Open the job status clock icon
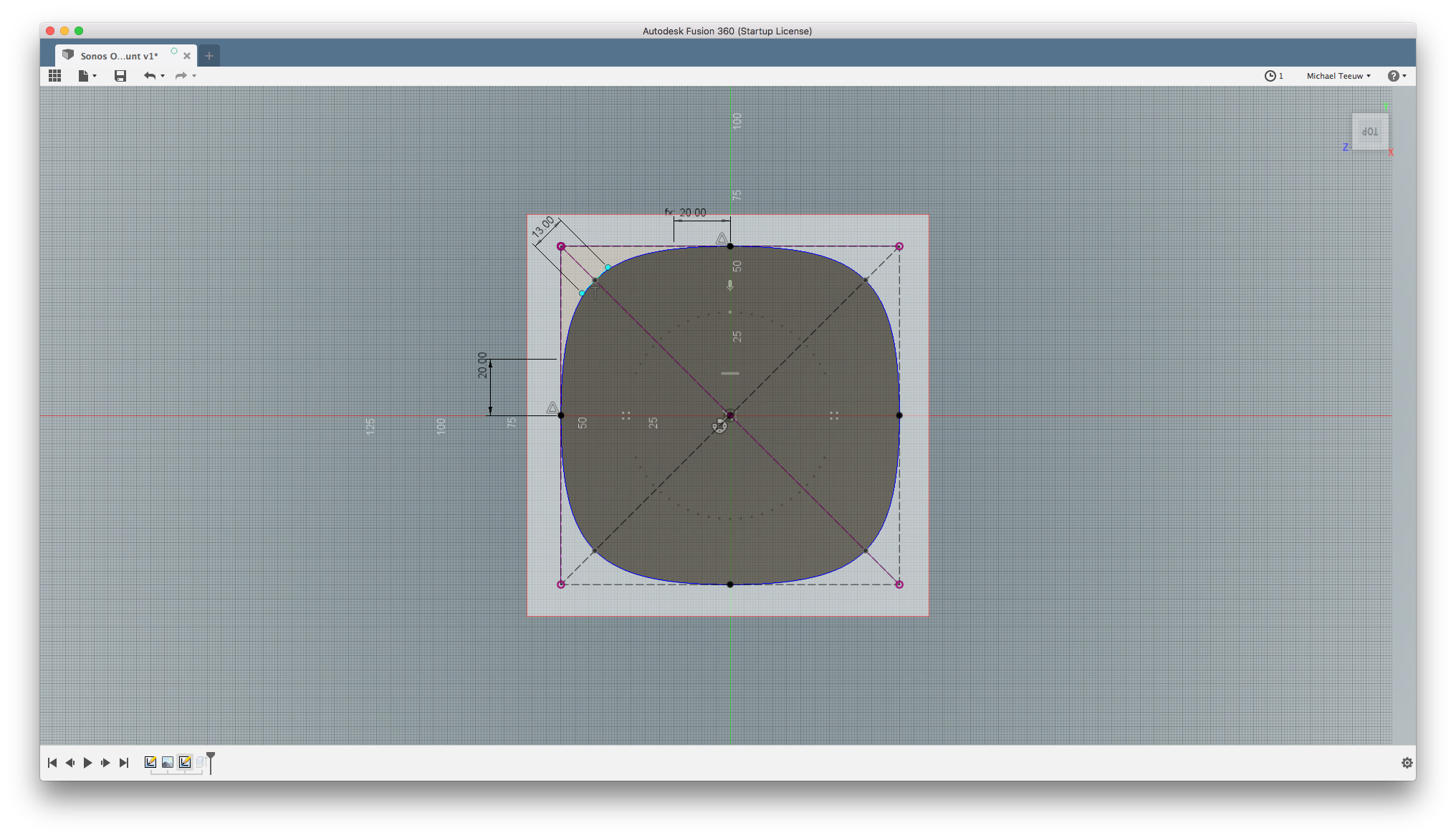Viewport: 1456px width, 838px height. [1270, 76]
